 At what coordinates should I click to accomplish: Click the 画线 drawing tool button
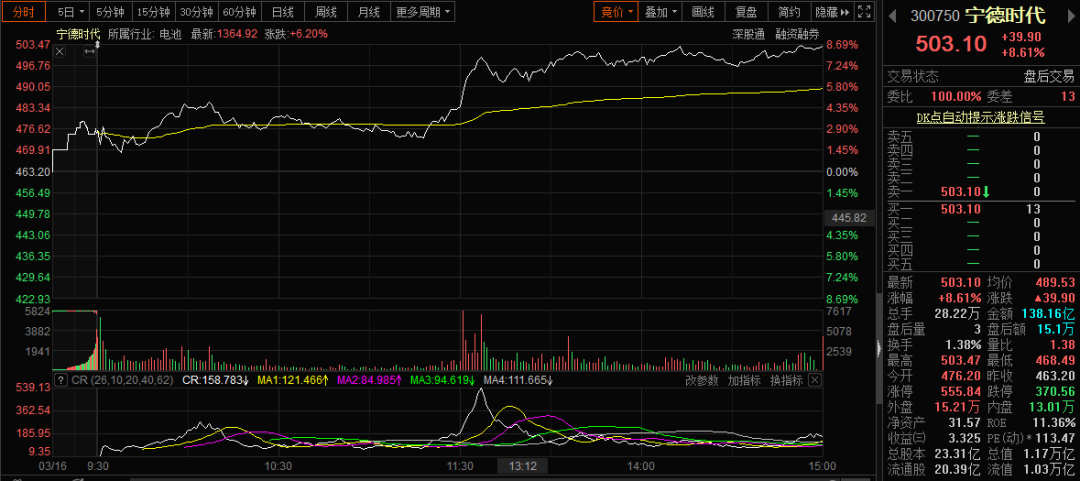[703, 12]
